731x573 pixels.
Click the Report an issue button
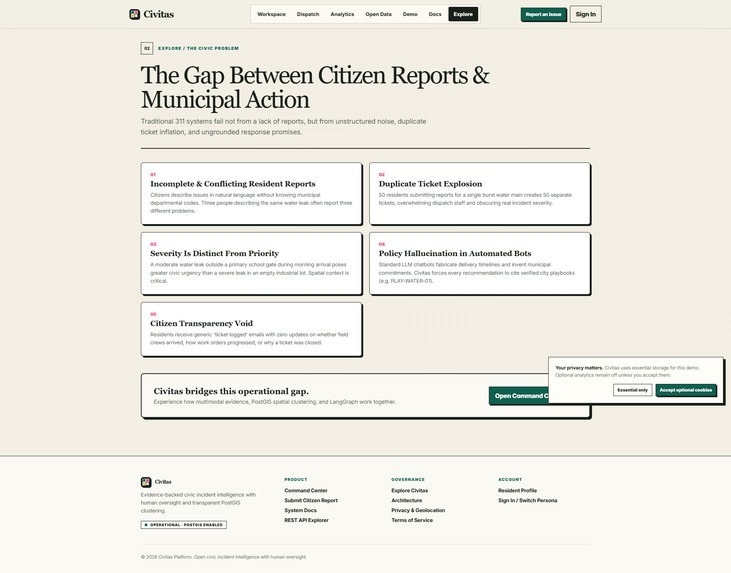click(x=543, y=14)
